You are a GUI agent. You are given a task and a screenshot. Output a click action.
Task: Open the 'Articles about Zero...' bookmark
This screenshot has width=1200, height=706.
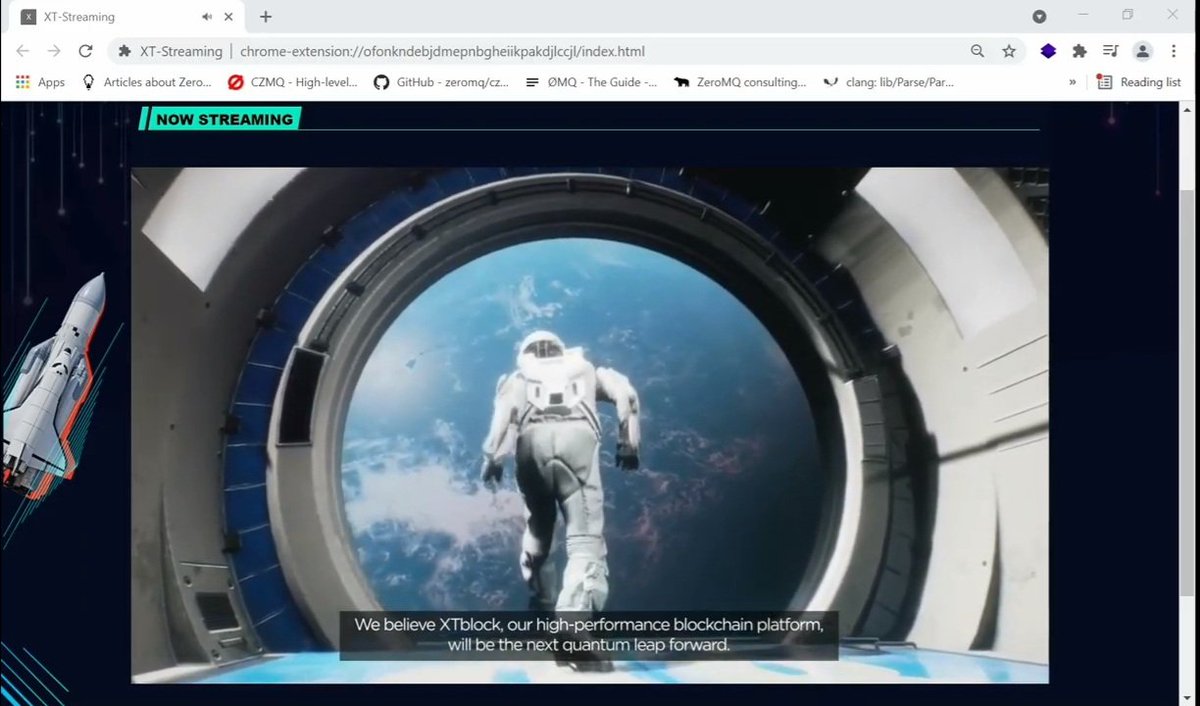click(x=146, y=82)
